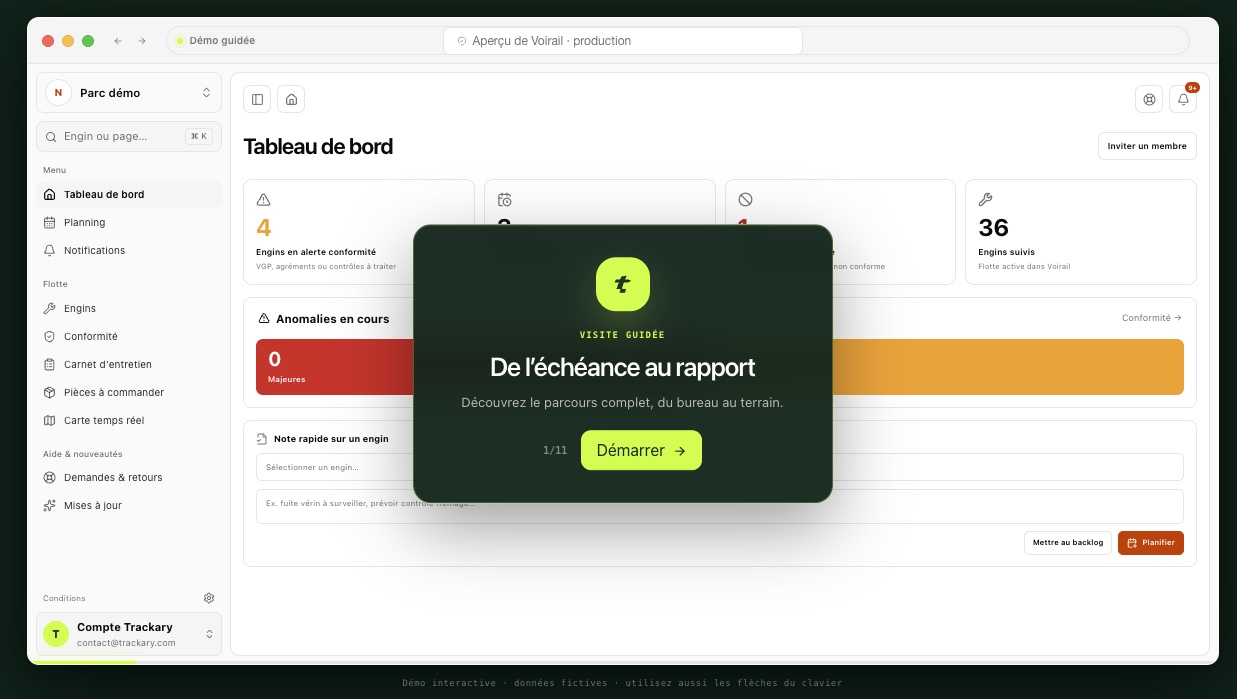Open Notifications in the sidebar menu
The image size is (1237, 699).
(129, 250)
